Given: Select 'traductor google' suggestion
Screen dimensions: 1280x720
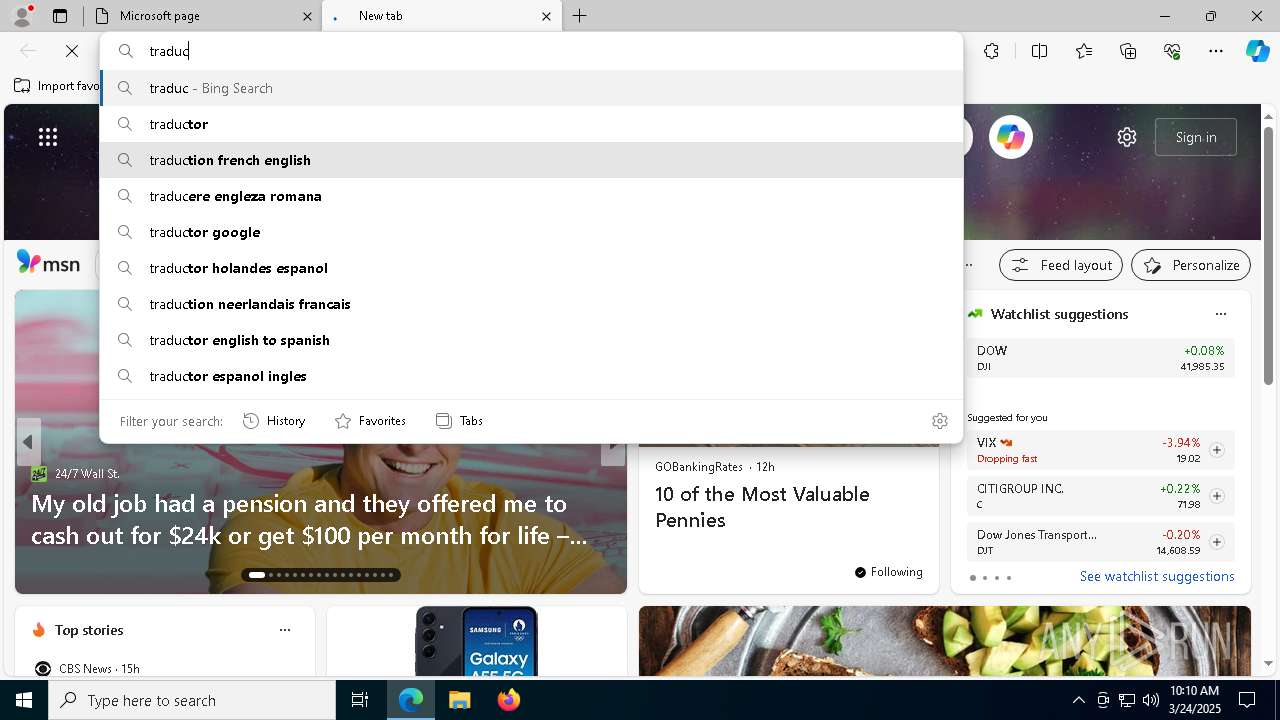Looking at the screenshot, I should [531, 232].
